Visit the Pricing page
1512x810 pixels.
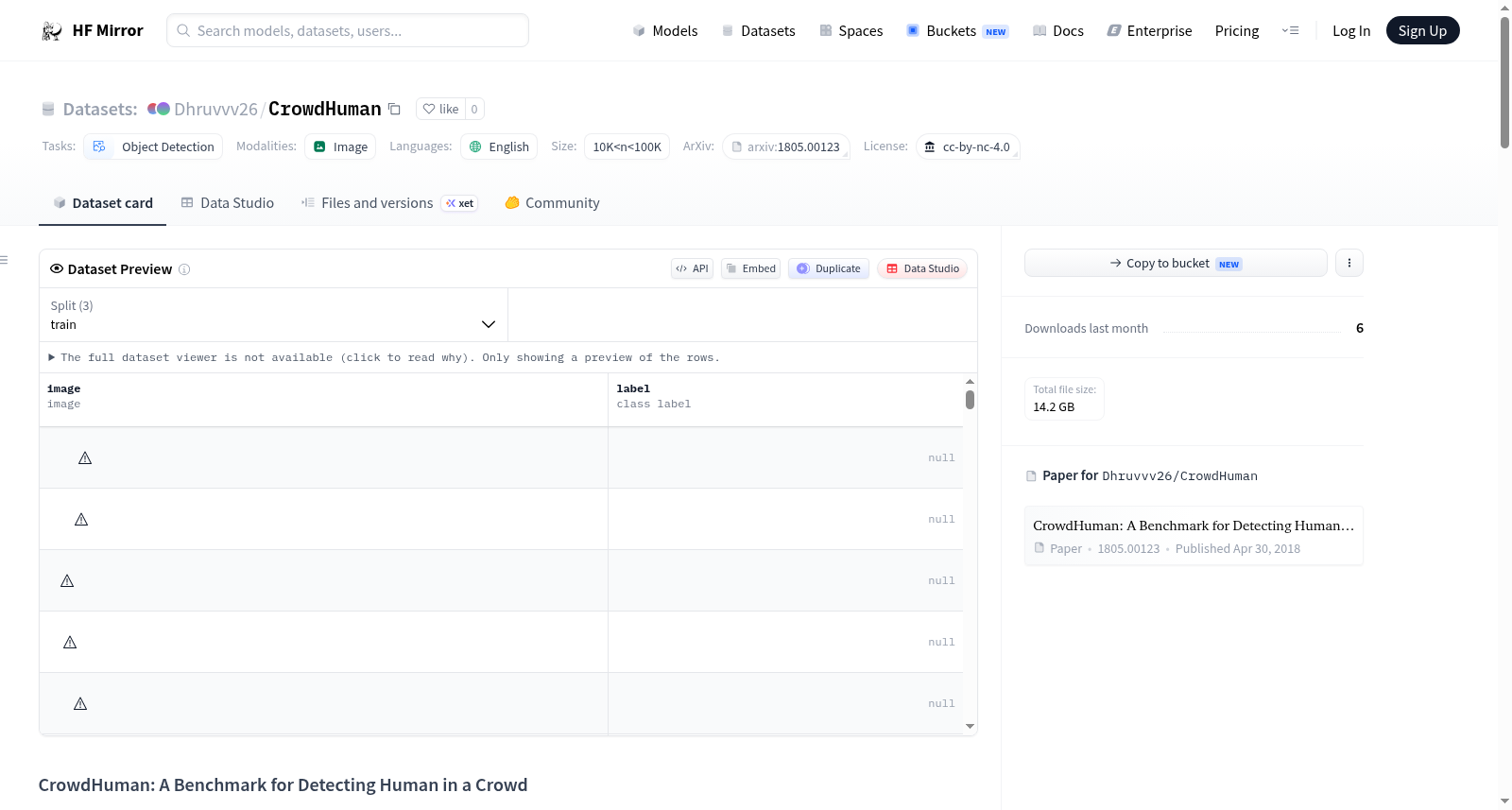point(1237,30)
